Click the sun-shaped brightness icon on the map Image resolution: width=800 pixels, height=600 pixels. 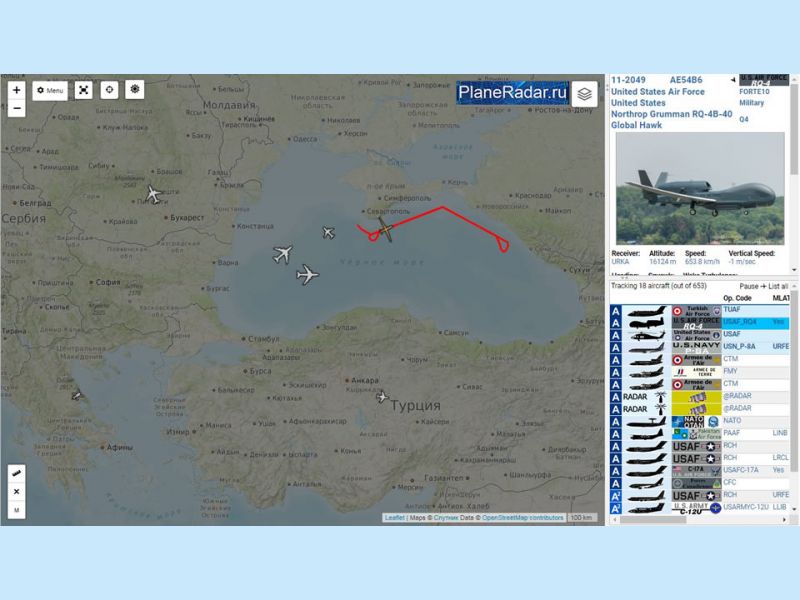pyautogui.click(x=135, y=89)
